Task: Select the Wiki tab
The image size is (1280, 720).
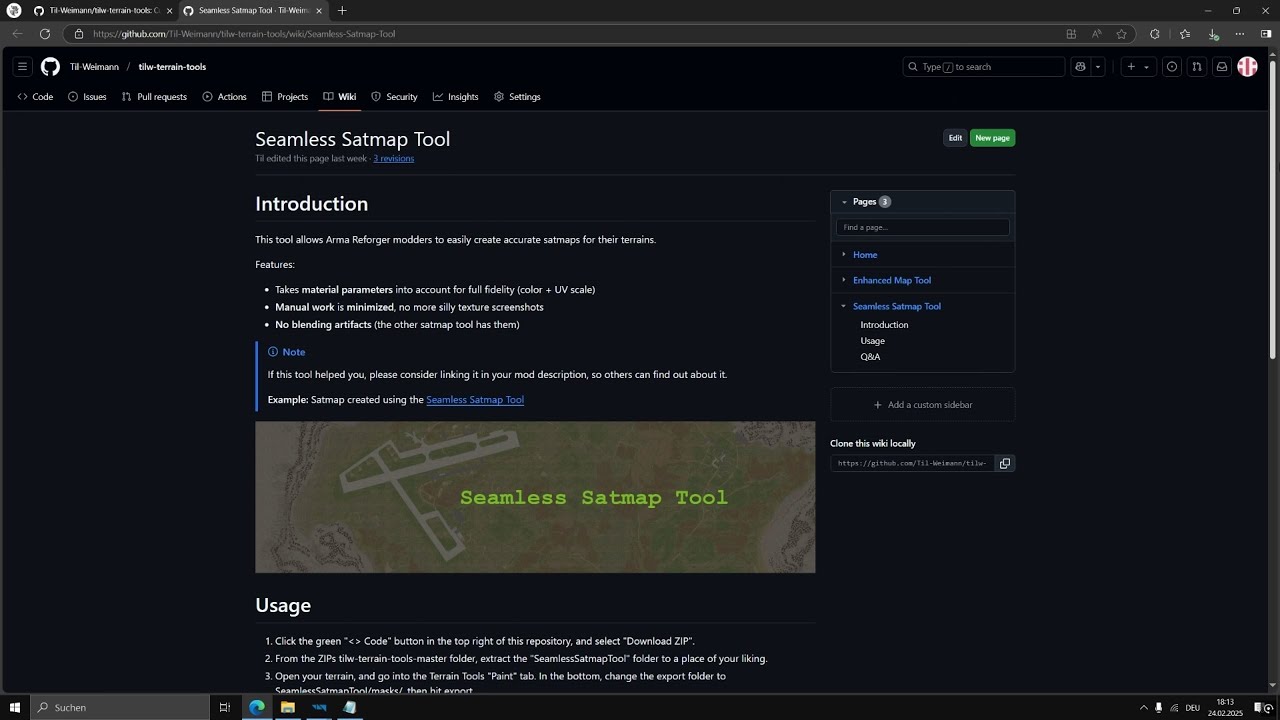Action: tap(340, 97)
